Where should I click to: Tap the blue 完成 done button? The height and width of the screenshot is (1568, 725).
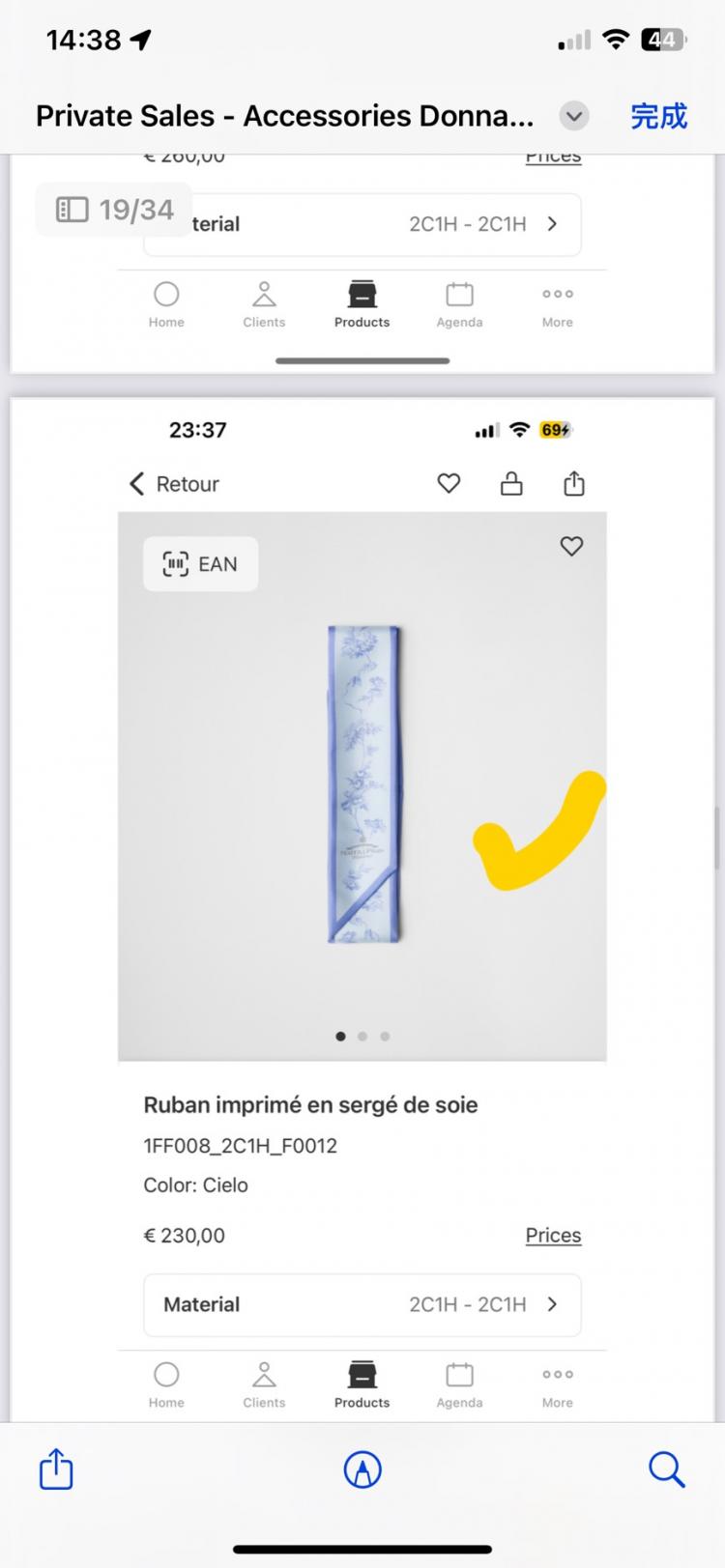[658, 117]
